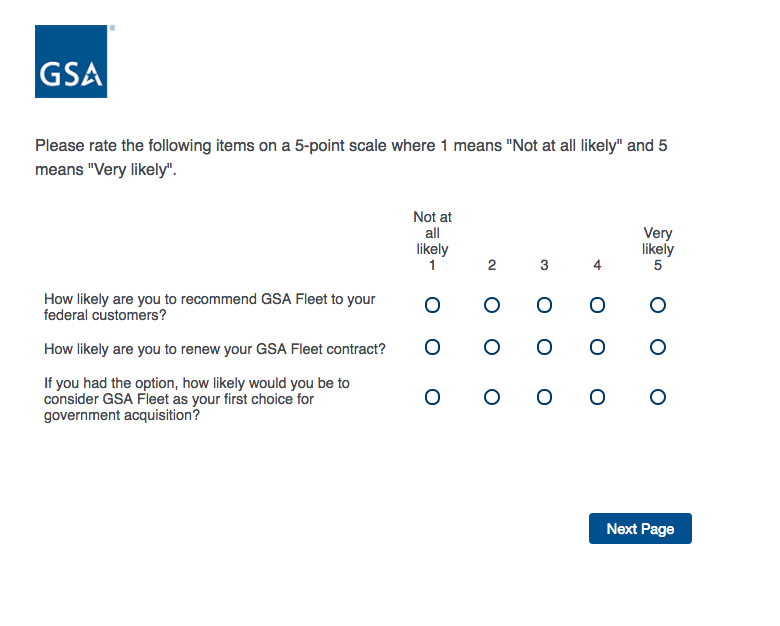780x626 pixels.
Task: Select 4 for renewing GSA Fleet contract
Action: click(597, 348)
